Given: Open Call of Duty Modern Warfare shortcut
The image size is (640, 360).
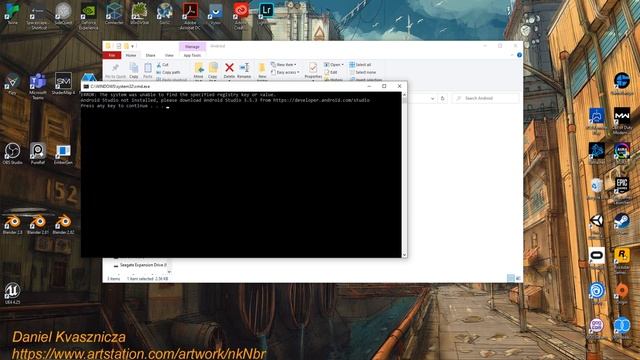Looking at the screenshot, I should [622, 121].
